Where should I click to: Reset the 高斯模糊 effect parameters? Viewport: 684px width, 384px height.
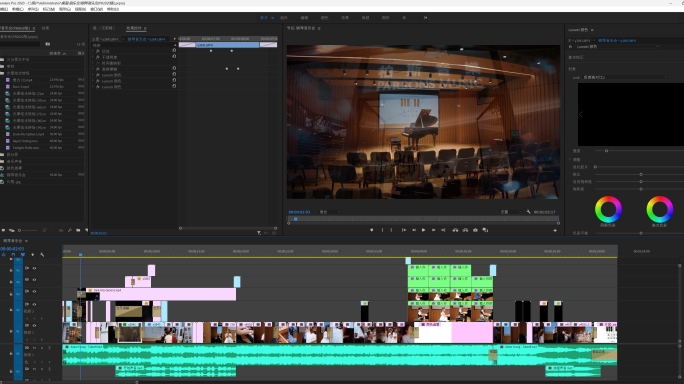pos(174,69)
